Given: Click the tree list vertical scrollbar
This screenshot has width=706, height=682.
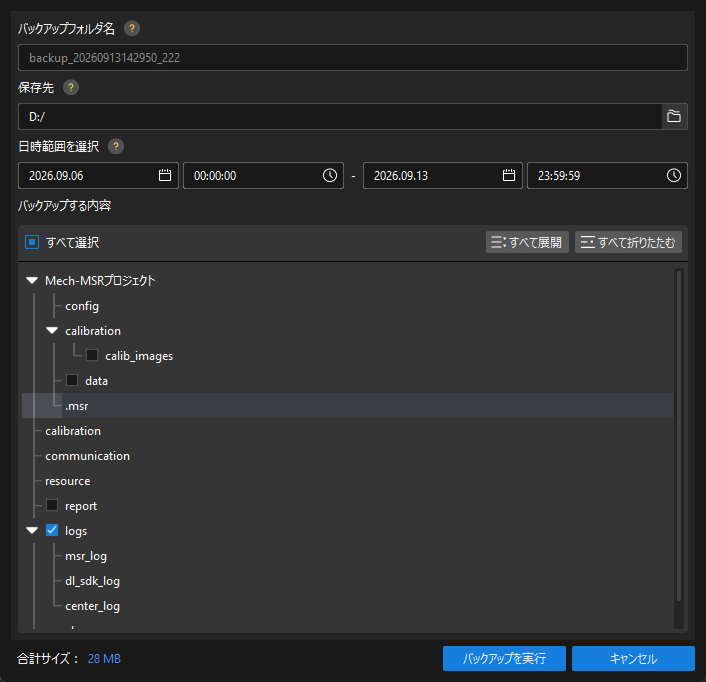Looking at the screenshot, I should click(679, 435).
